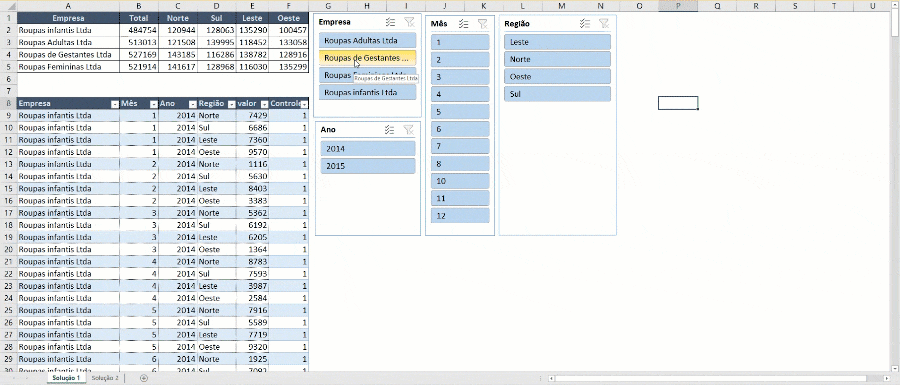
Task: Clear filter on Região slicer
Action: 603,24
